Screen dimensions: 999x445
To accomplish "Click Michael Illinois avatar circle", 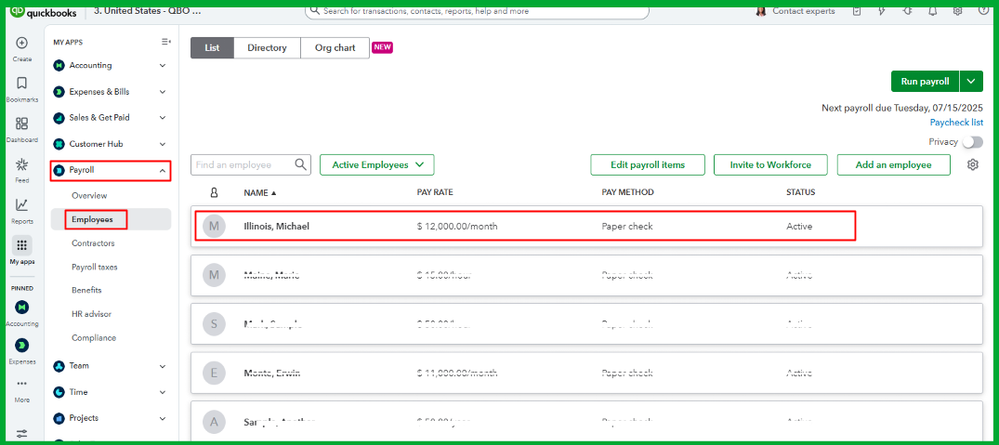I will [214, 226].
